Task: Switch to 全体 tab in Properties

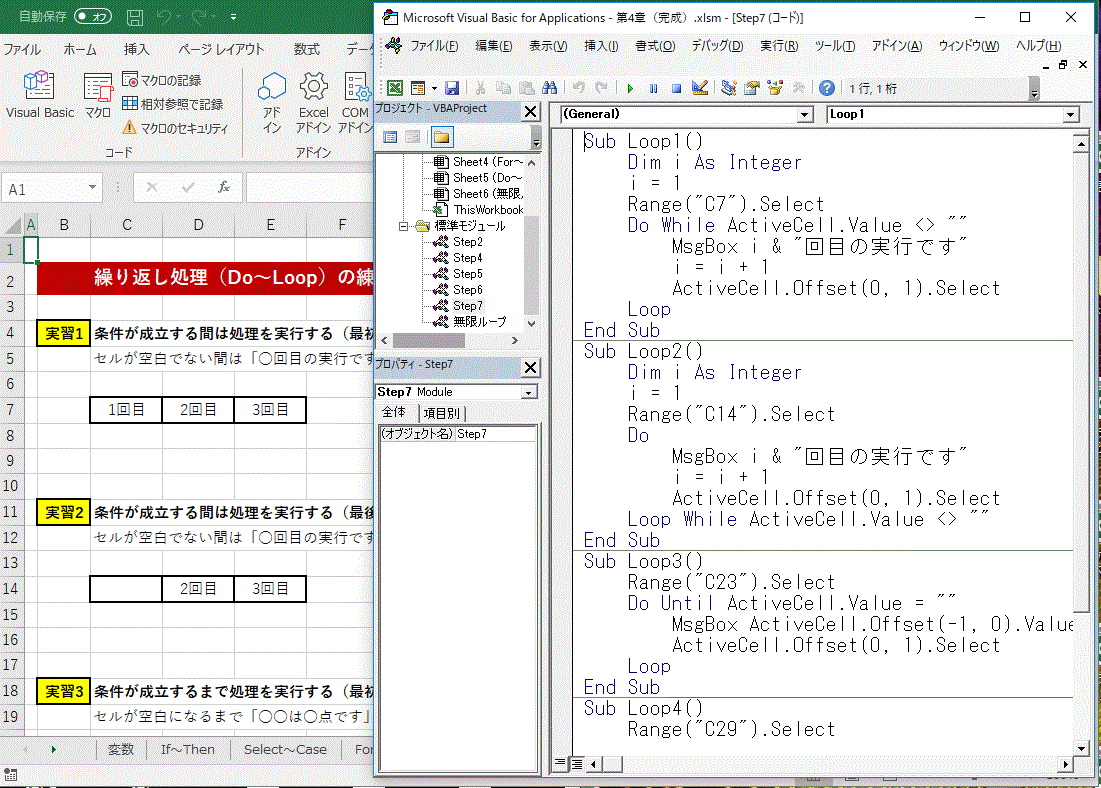Action: click(394, 413)
